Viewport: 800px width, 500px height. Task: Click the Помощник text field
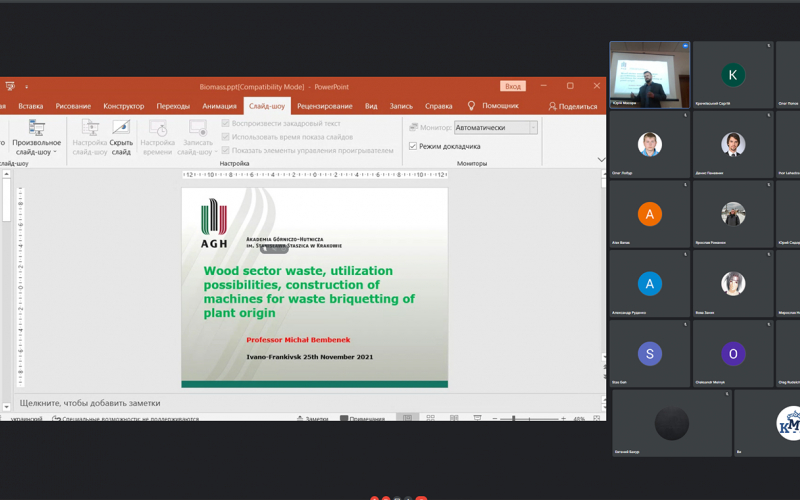click(501, 106)
